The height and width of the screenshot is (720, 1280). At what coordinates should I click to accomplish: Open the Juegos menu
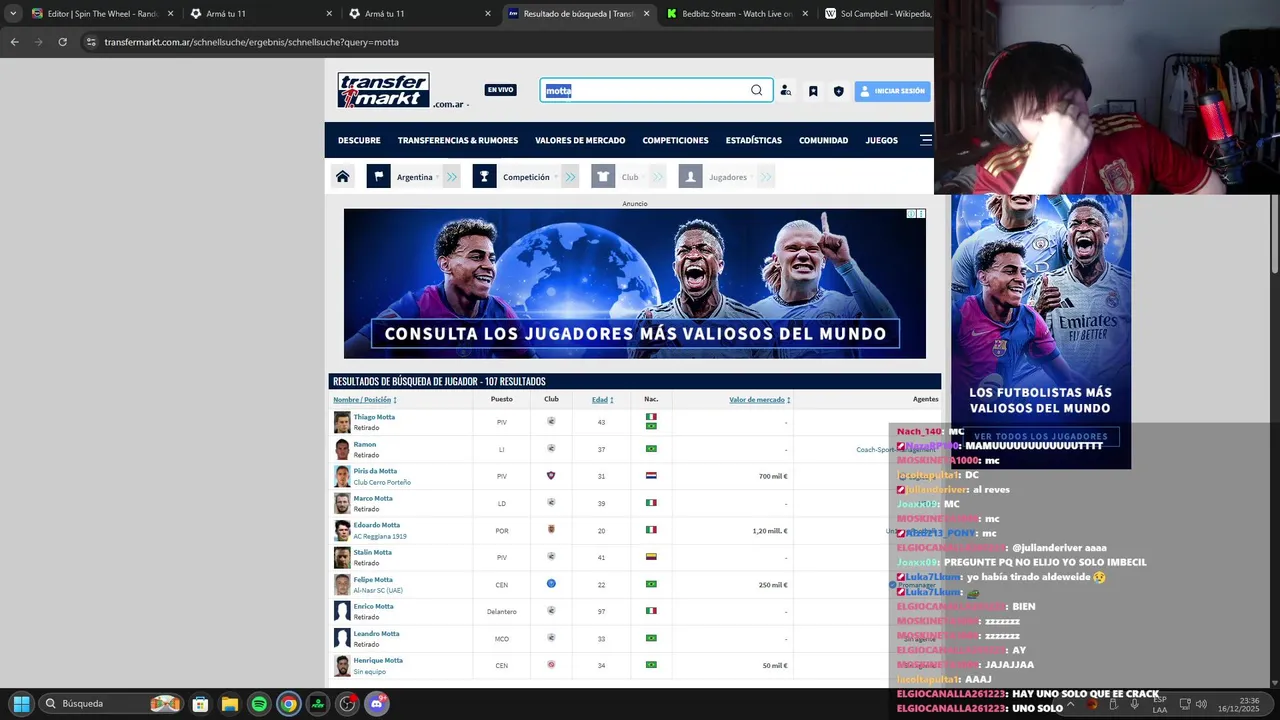coord(881,140)
